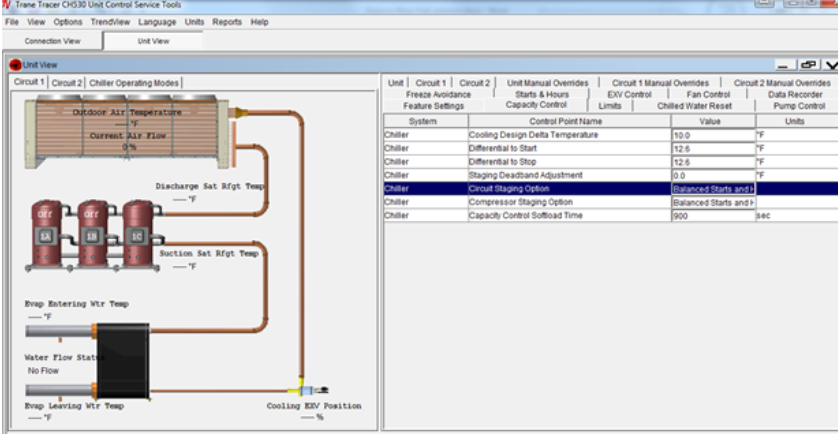The image size is (838, 434).
Task: Click compressor 1B icon
Action: [92, 234]
